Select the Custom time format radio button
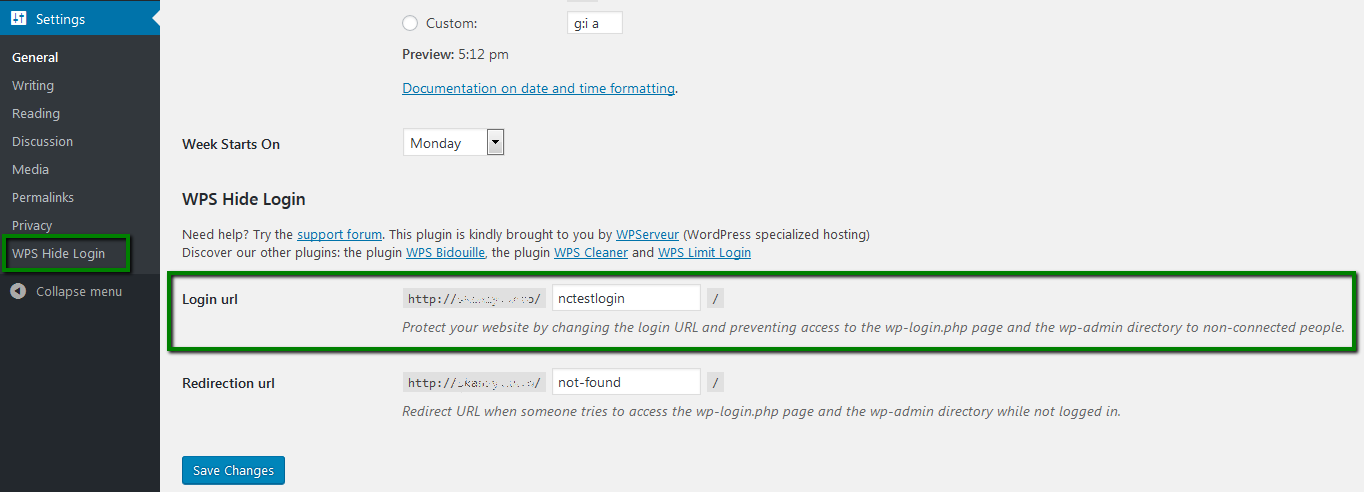This screenshot has width=1364, height=492. point(410,23)
